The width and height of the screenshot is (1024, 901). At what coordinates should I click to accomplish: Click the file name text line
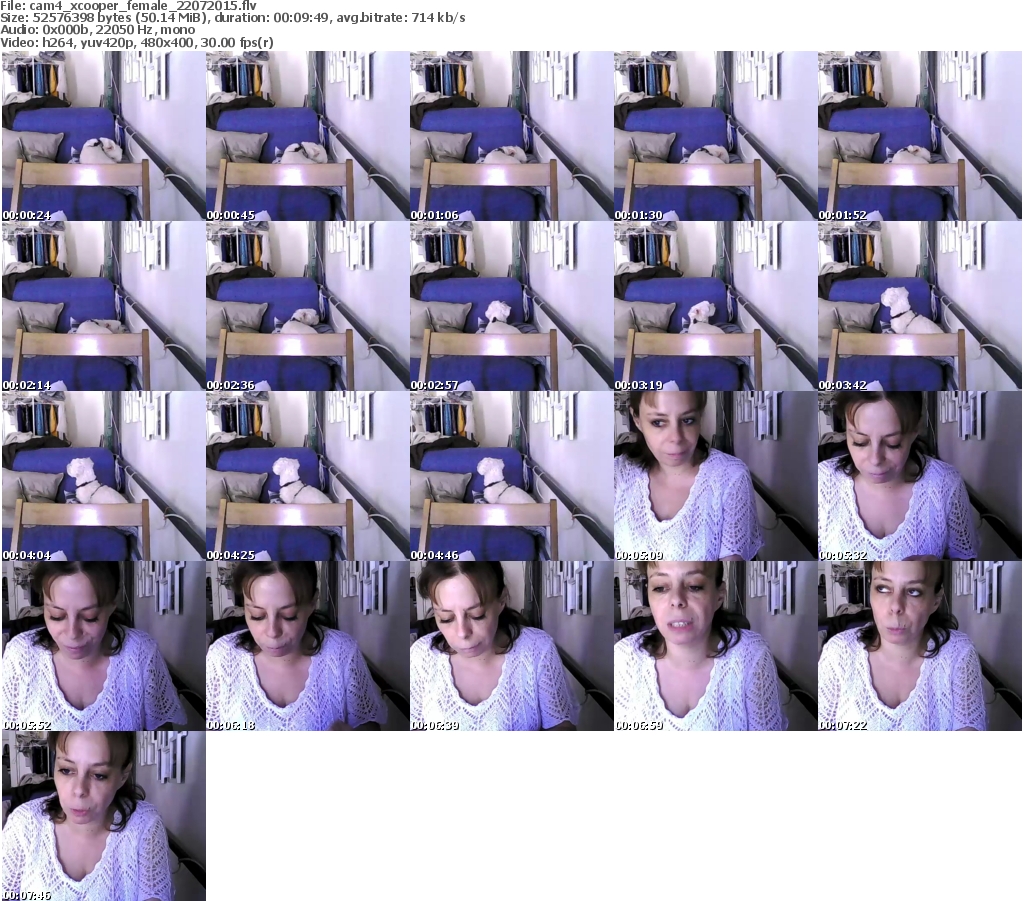click(x=129, y=6)
